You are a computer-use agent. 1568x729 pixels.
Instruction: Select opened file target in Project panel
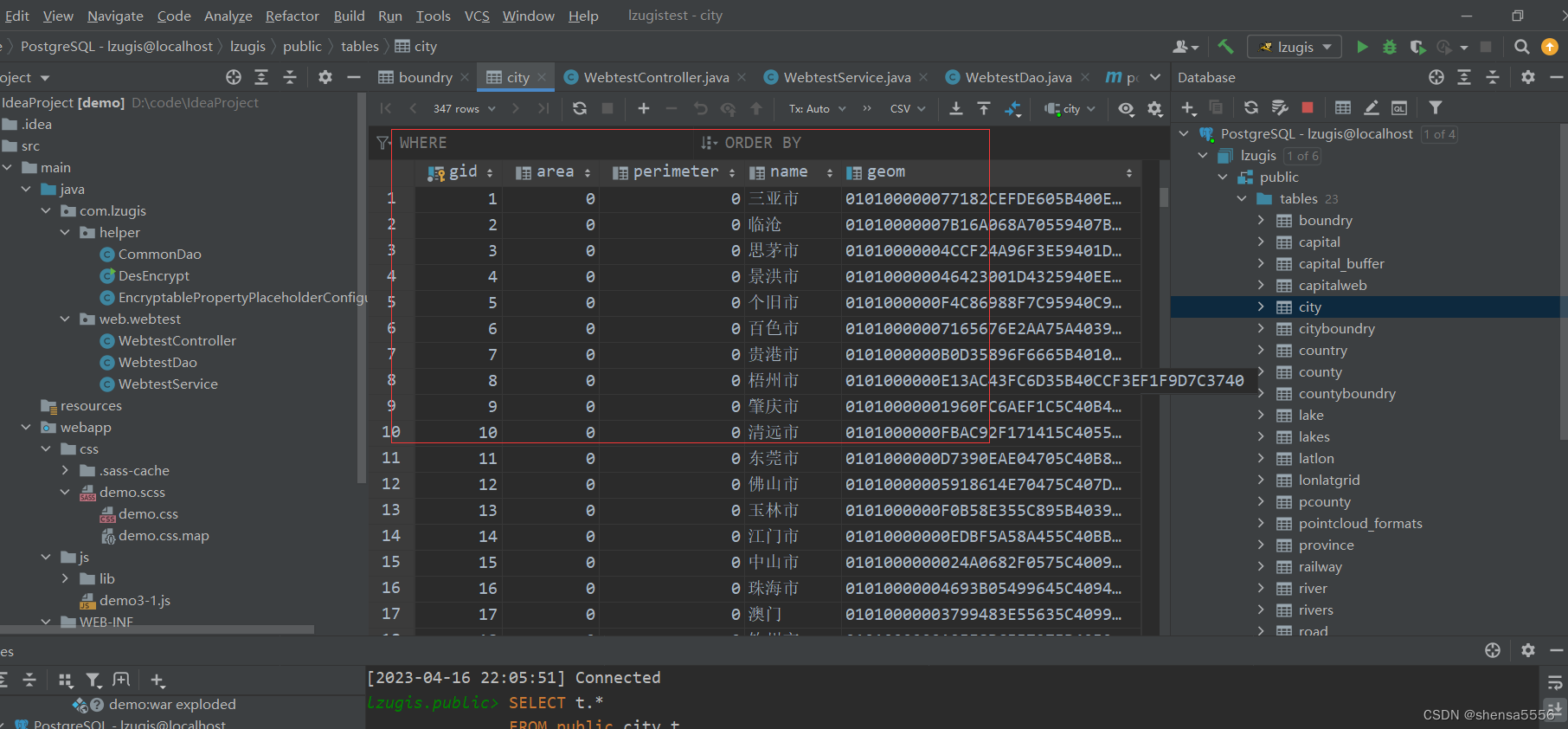click(234, 77)
